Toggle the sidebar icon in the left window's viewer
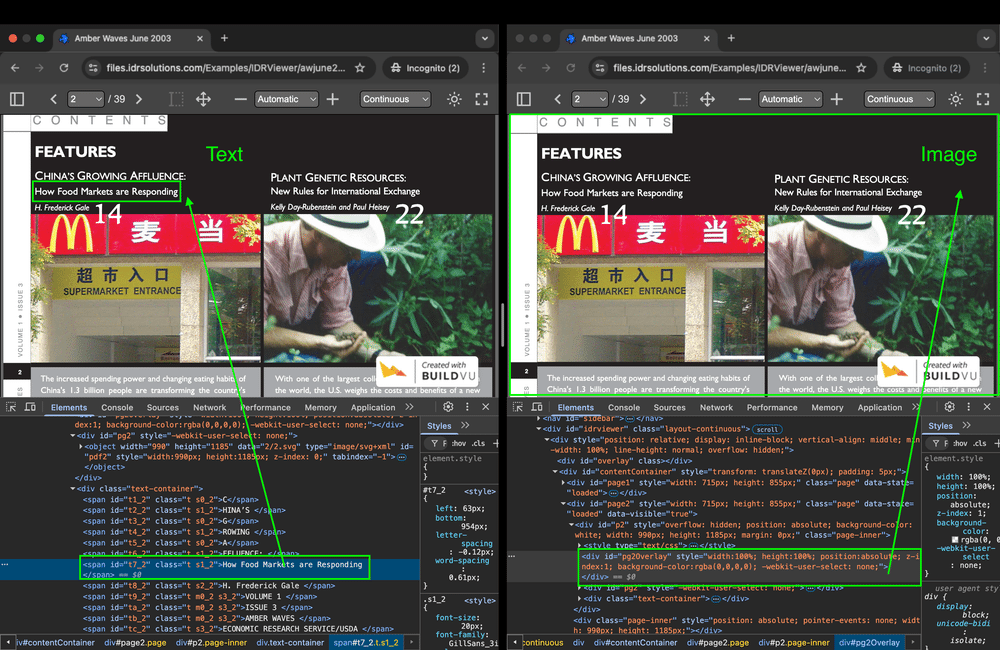This screenshot has height=650, width=1000. (17, 99)
